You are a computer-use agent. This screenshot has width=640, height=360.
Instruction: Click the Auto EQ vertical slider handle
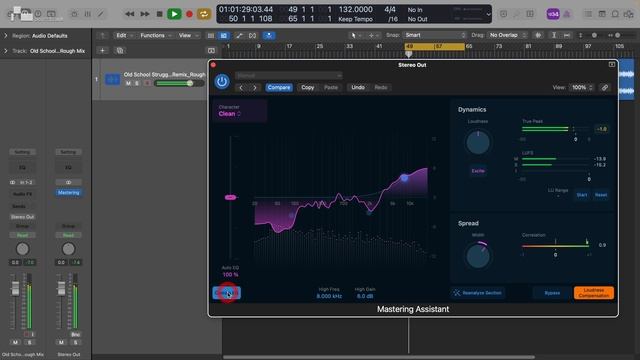230,198
